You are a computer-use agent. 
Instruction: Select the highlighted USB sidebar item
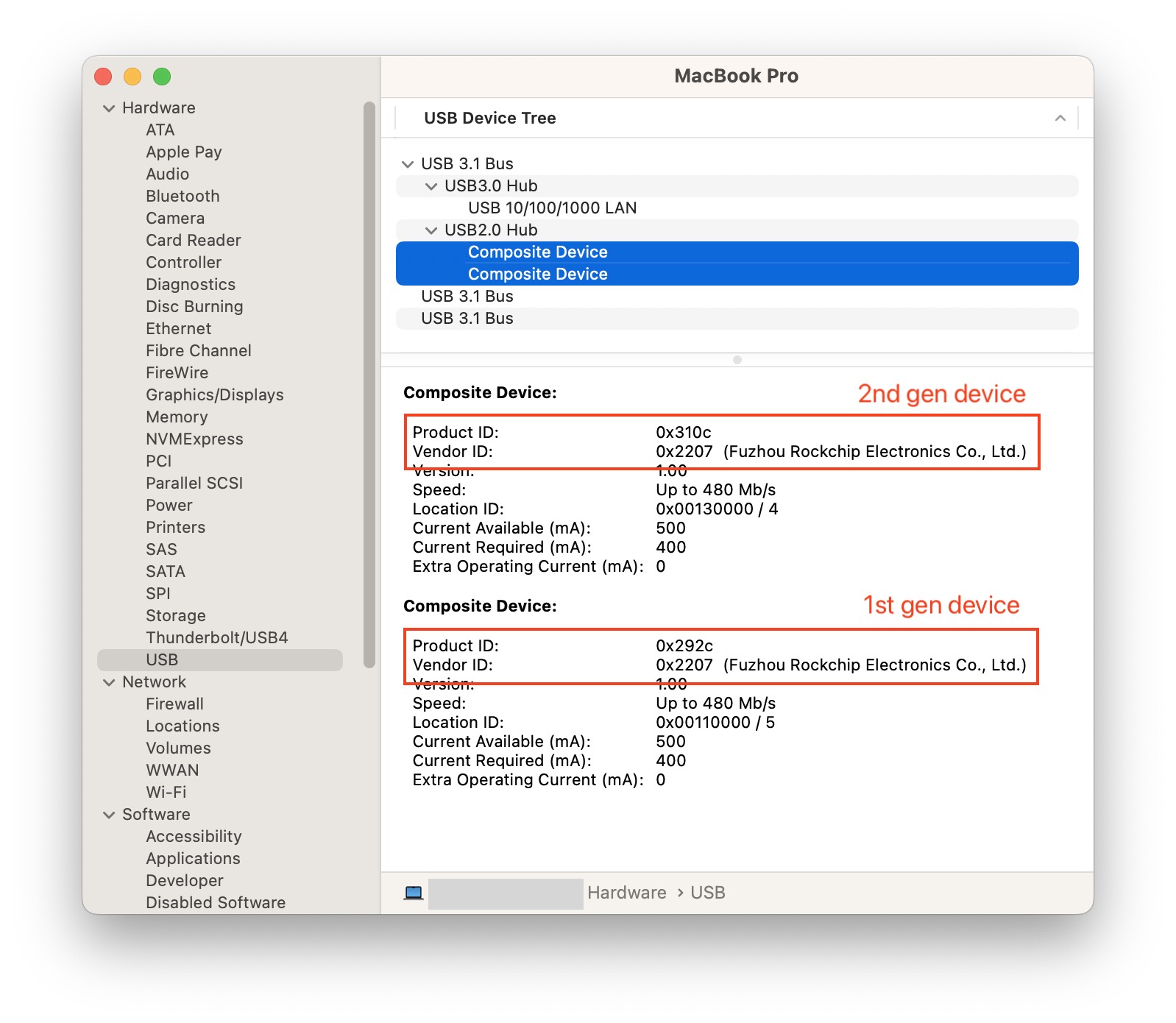[x=220, y=660]
